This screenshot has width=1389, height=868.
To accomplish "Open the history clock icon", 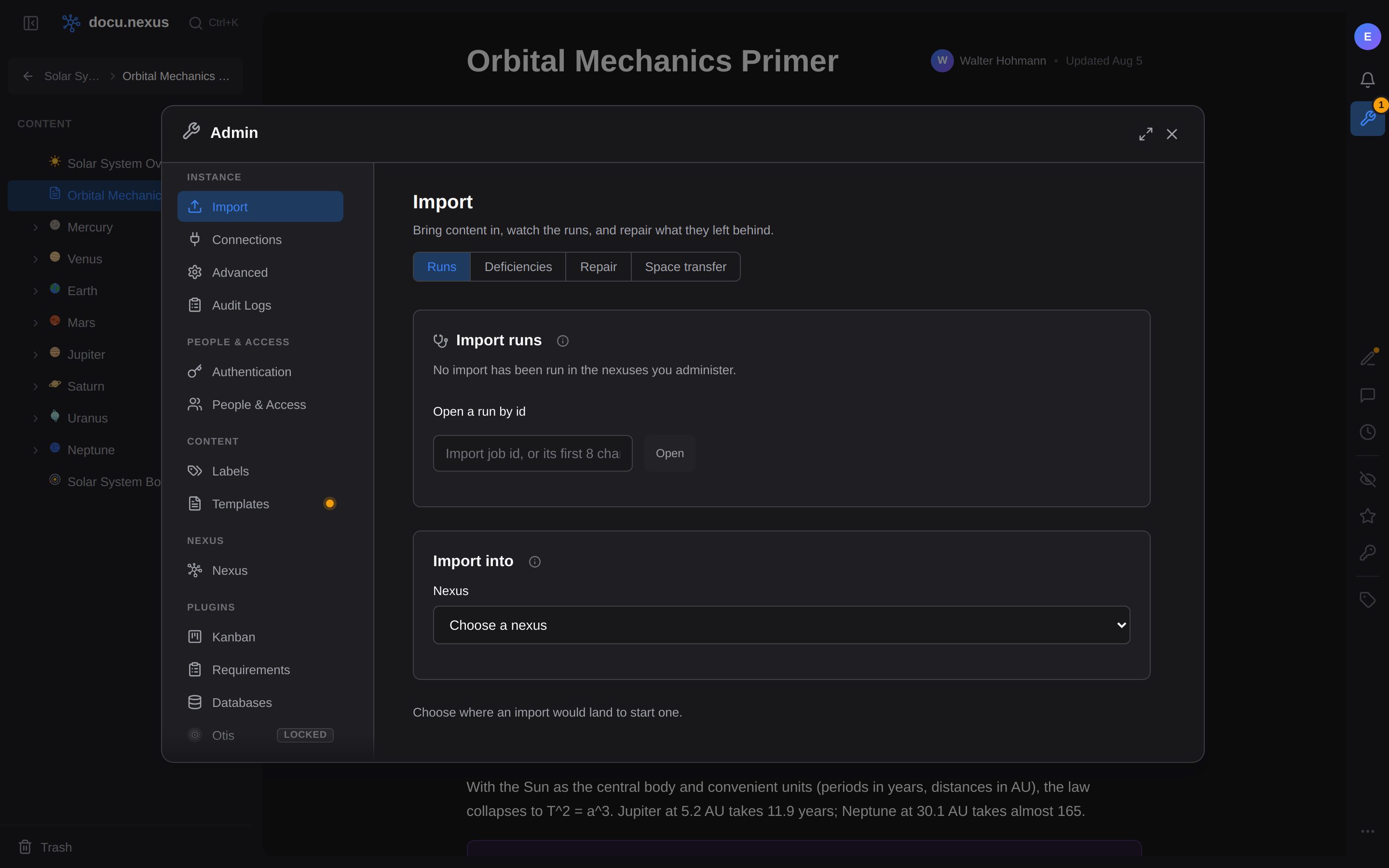I will coord(1368,432).
